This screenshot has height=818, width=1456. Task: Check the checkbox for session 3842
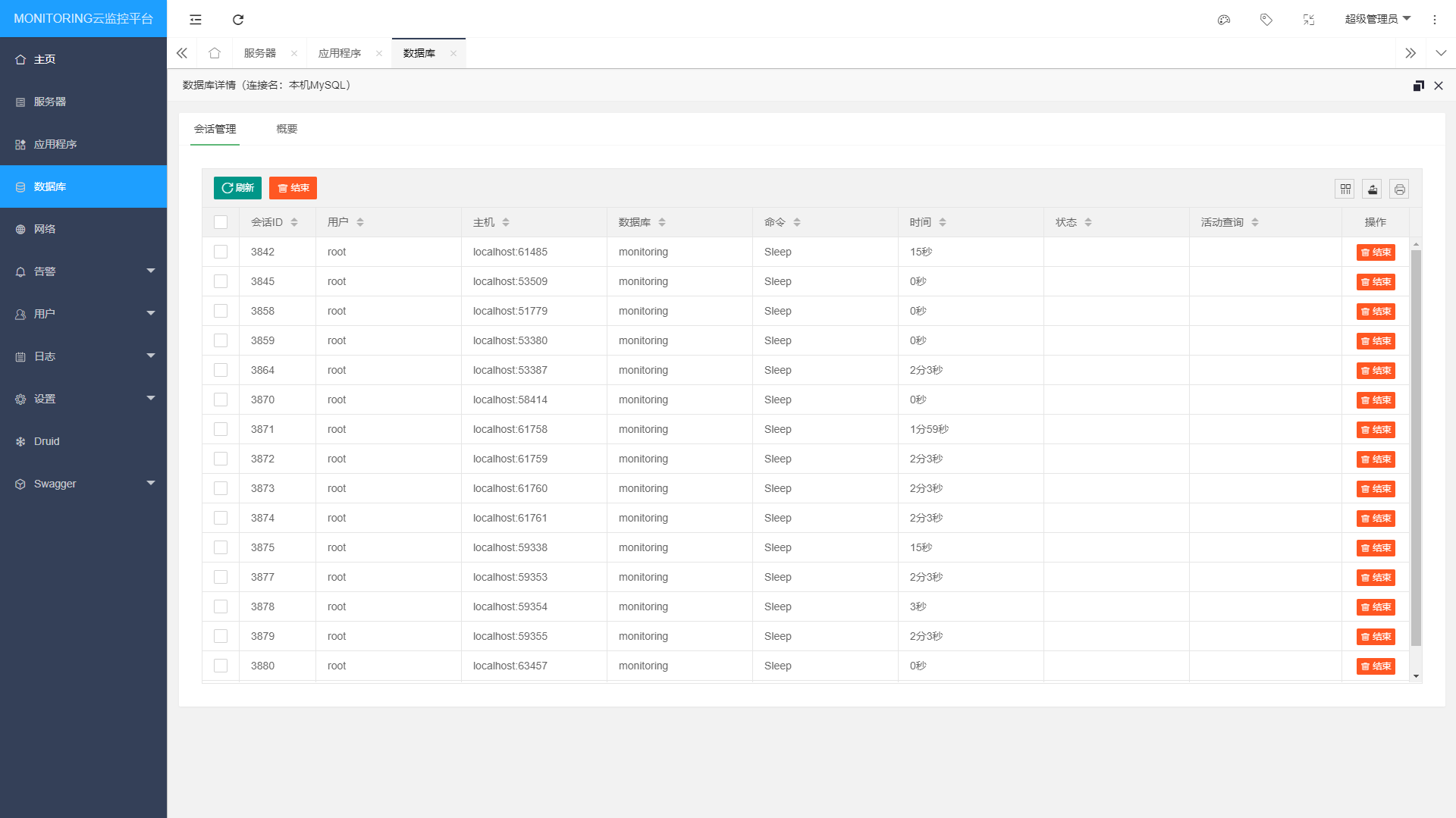tap(221, 251)
